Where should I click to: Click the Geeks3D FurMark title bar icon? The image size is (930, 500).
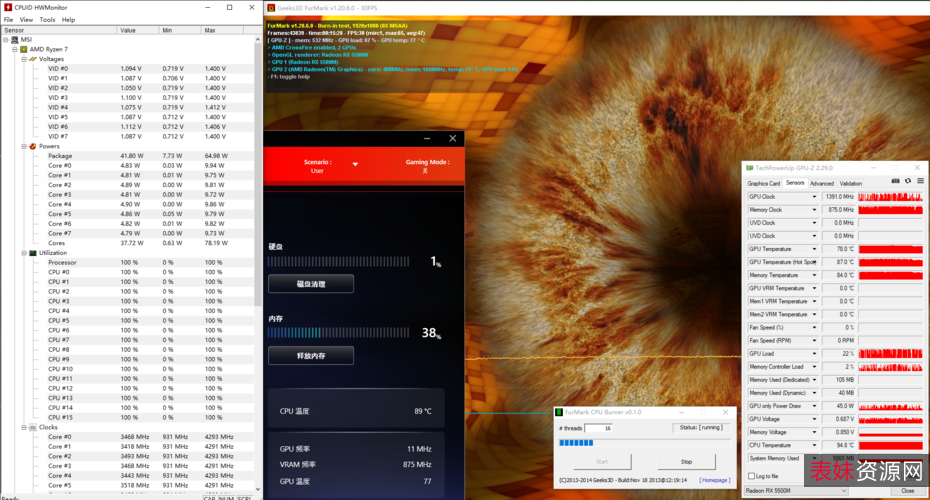click(271, 8)
